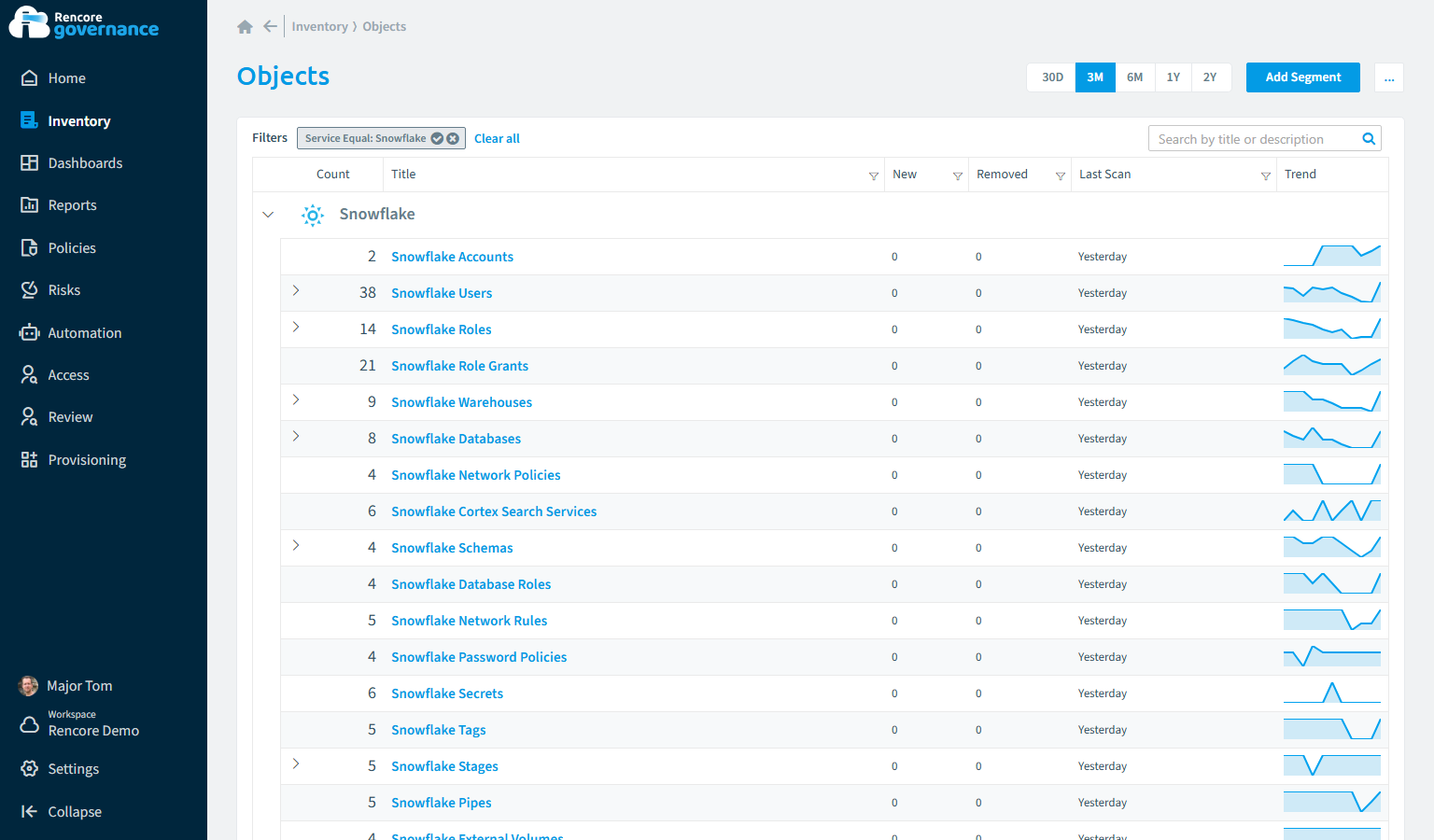Click the Inventory breadcrumb link
The height and width of the screenshot is (840, 1434).
click(x=319, y=27)
